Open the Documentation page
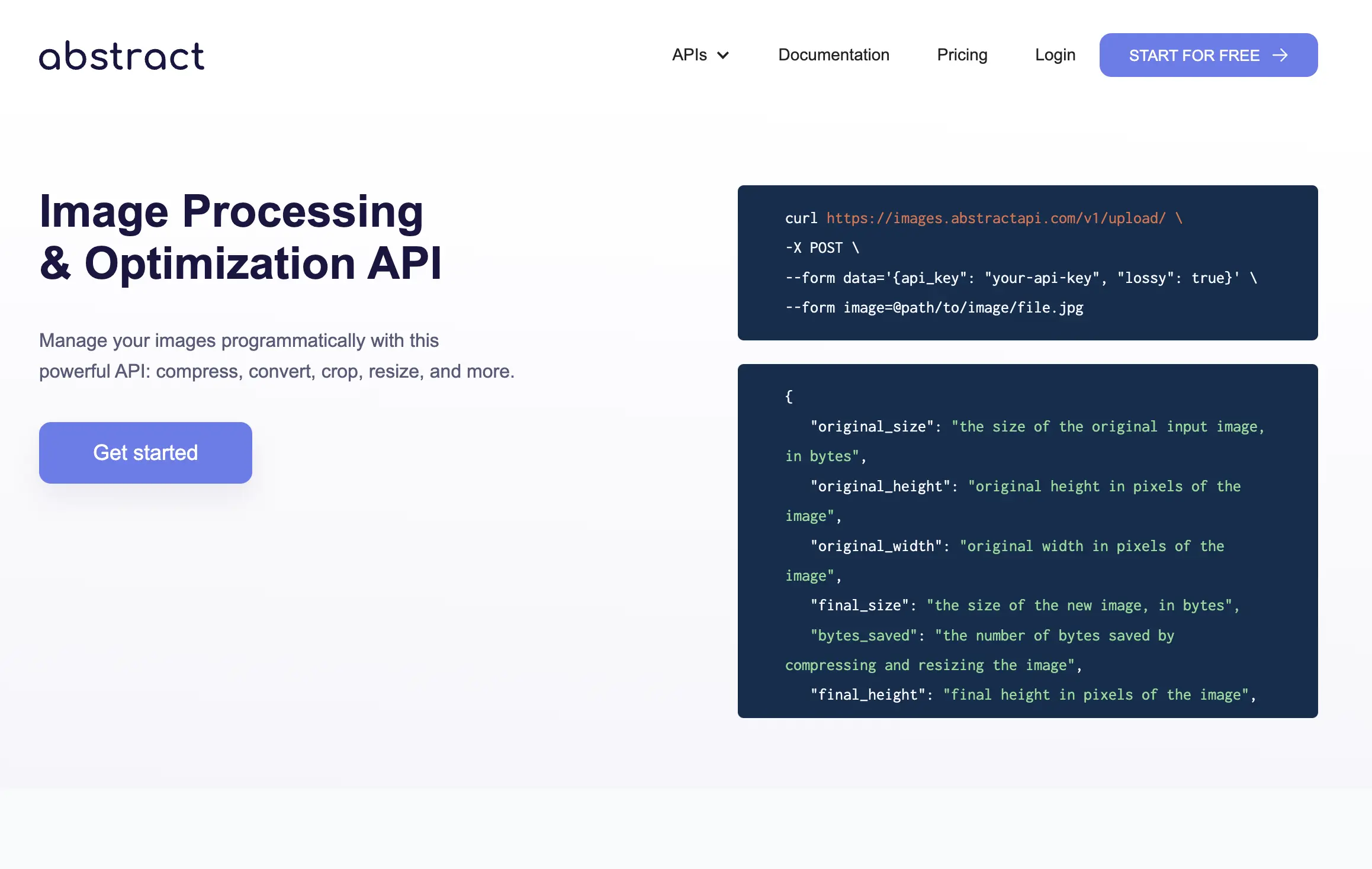Screen dimensions: 1372x869 pyautogui.click(x=833, y=55)
